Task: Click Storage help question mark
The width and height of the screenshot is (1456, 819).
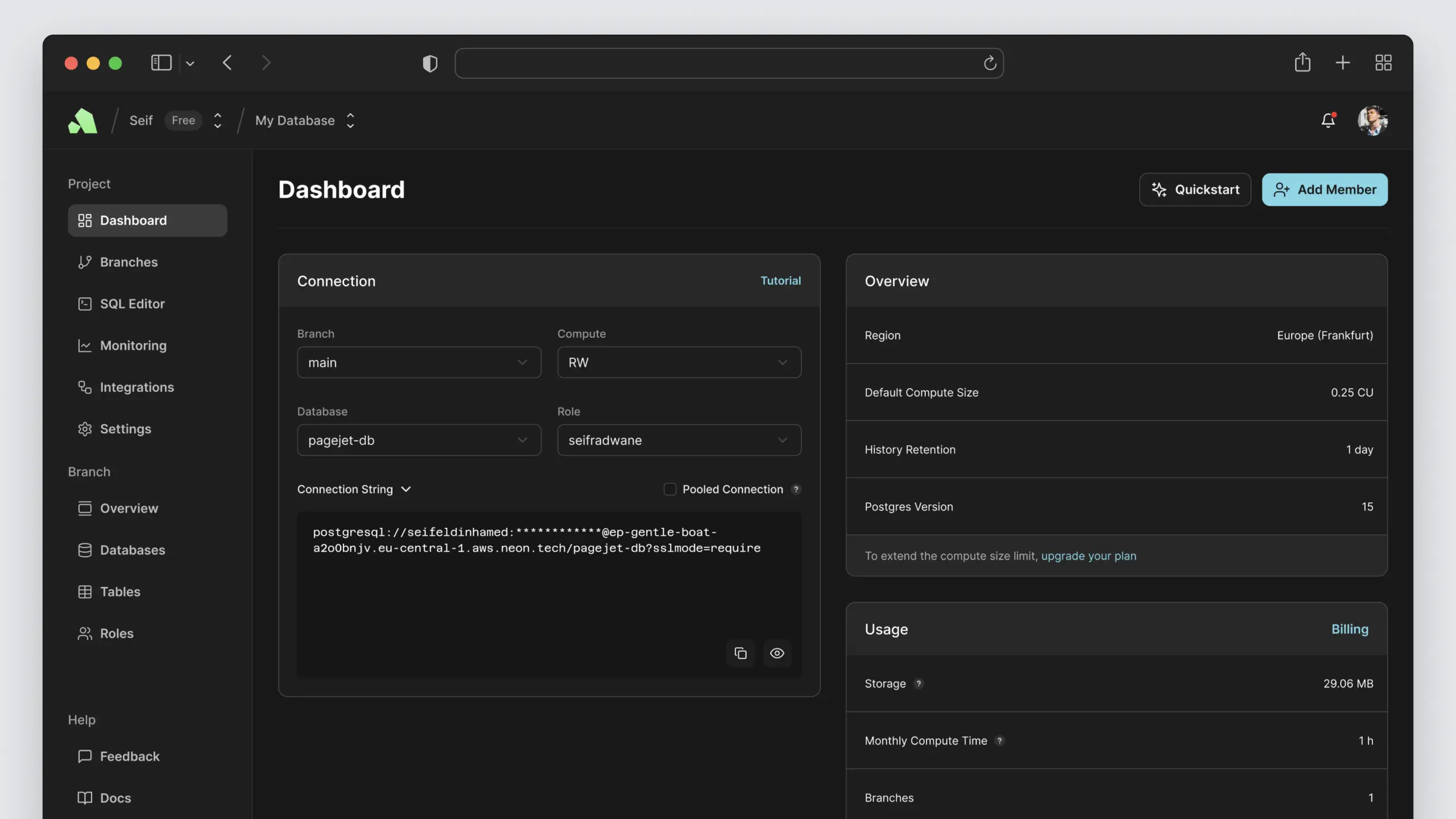Action: [919, 684]
